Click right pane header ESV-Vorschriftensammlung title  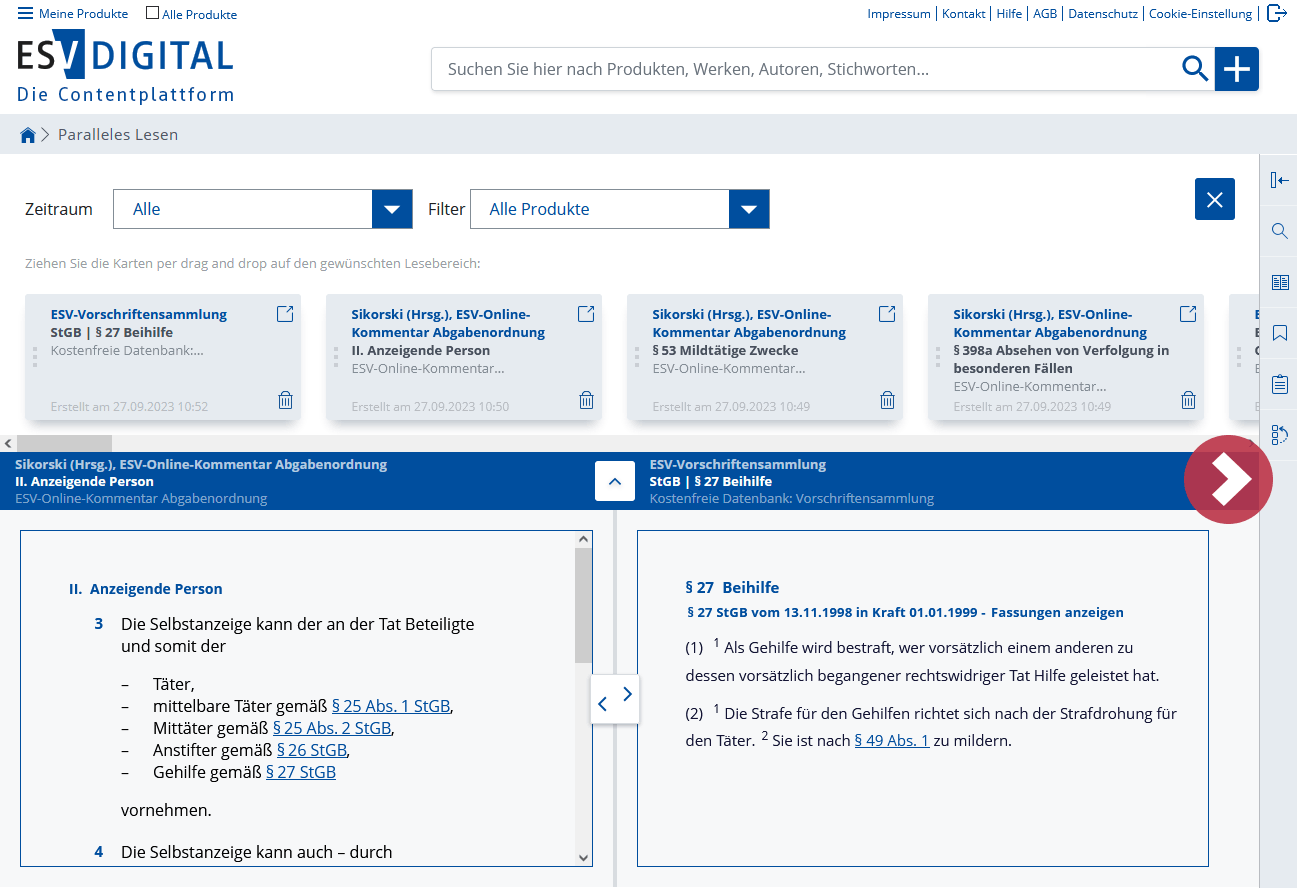point(738,464)
